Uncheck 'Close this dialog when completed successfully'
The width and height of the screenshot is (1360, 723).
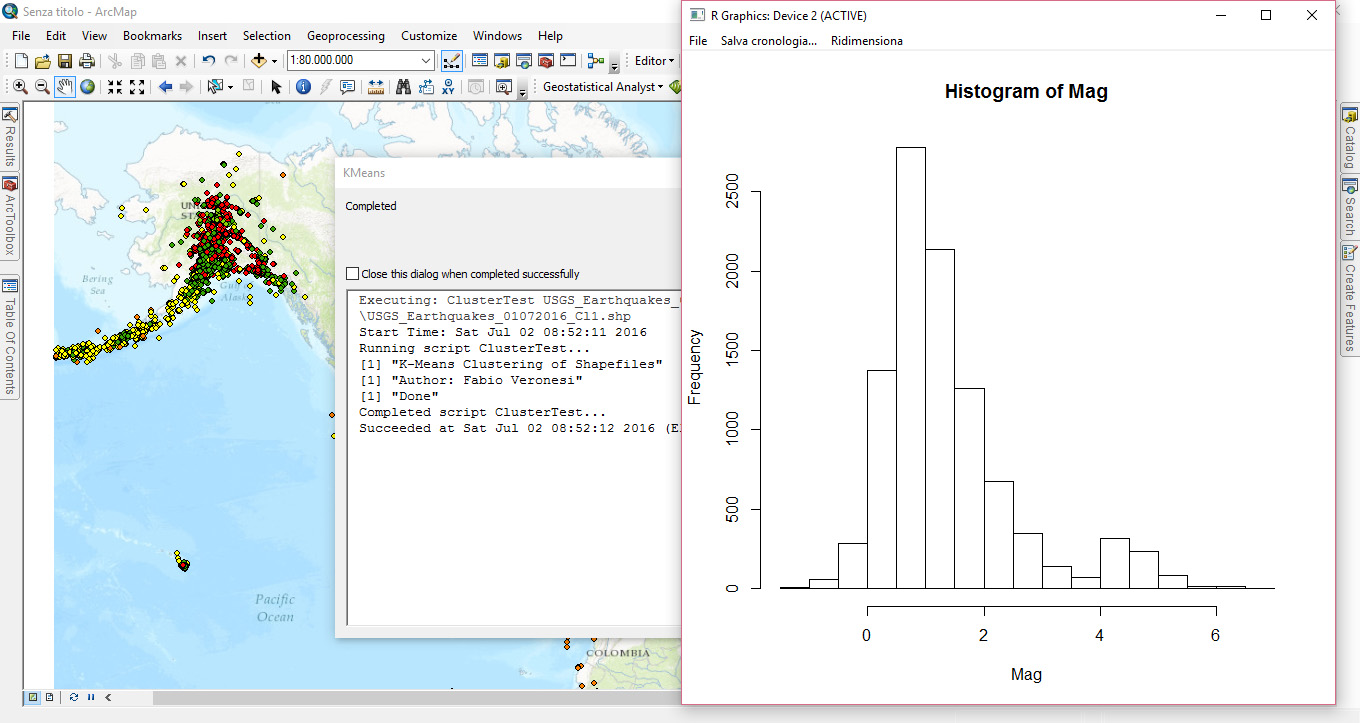coord(351,273)
